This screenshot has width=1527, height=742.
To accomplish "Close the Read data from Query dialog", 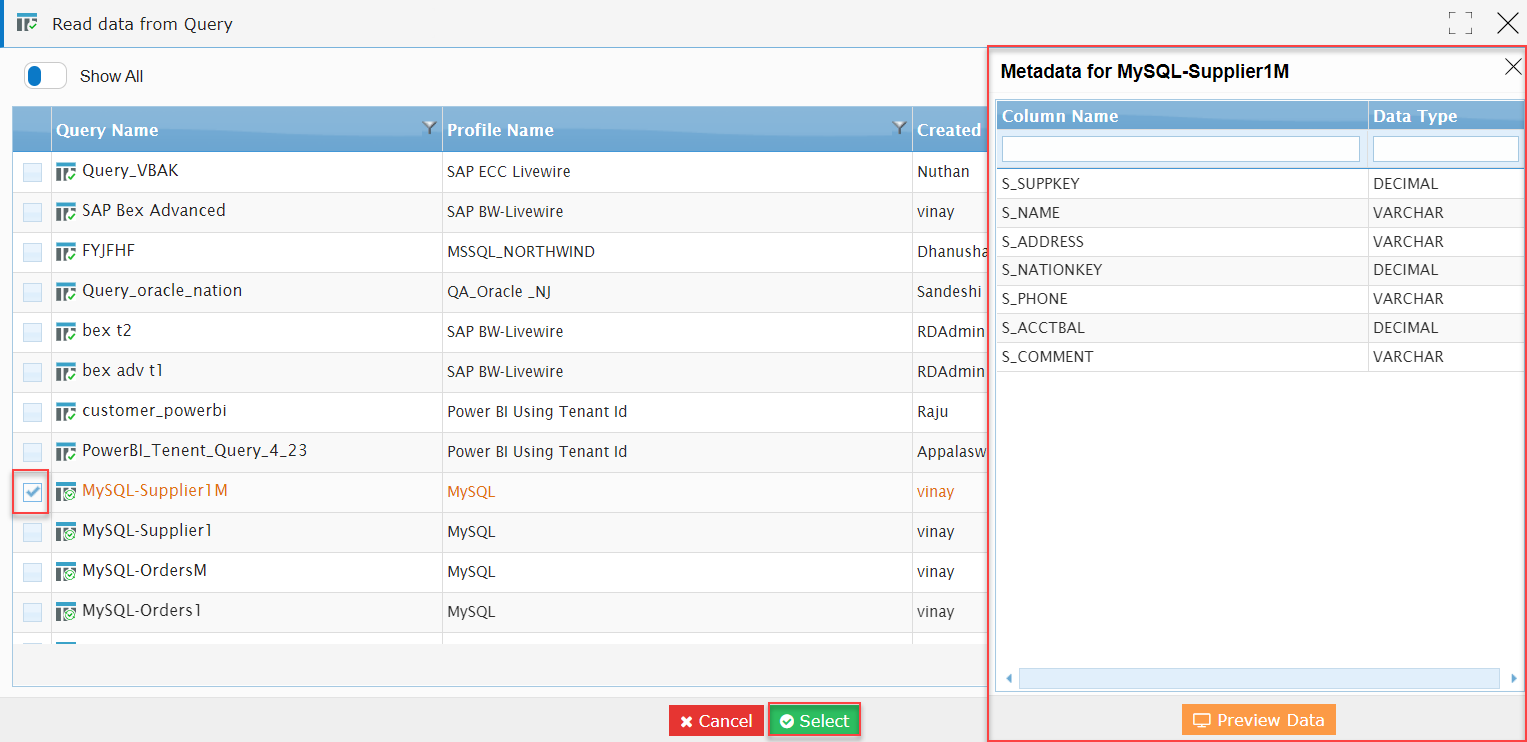I will [1507, 23].
